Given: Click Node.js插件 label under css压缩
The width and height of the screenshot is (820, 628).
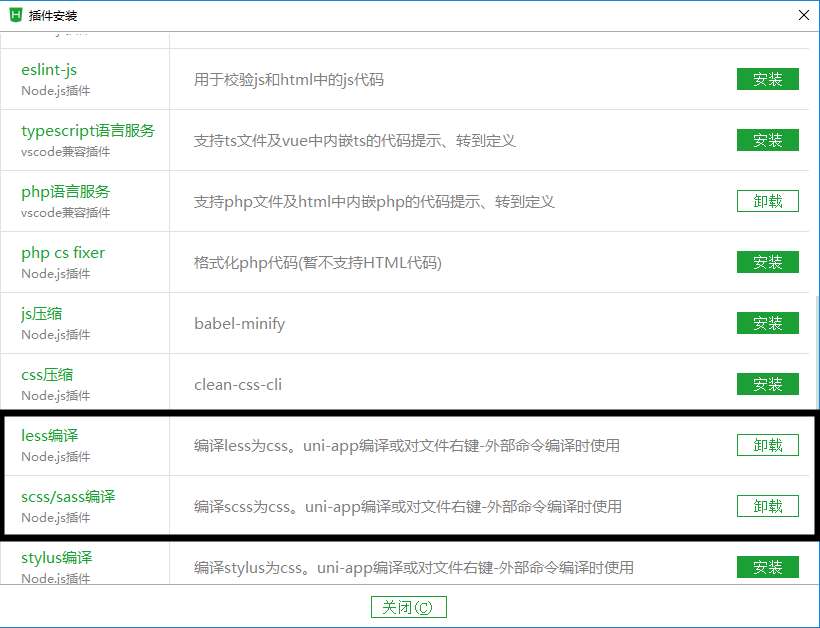Looking at the screenshot, I should coord(55,396).
